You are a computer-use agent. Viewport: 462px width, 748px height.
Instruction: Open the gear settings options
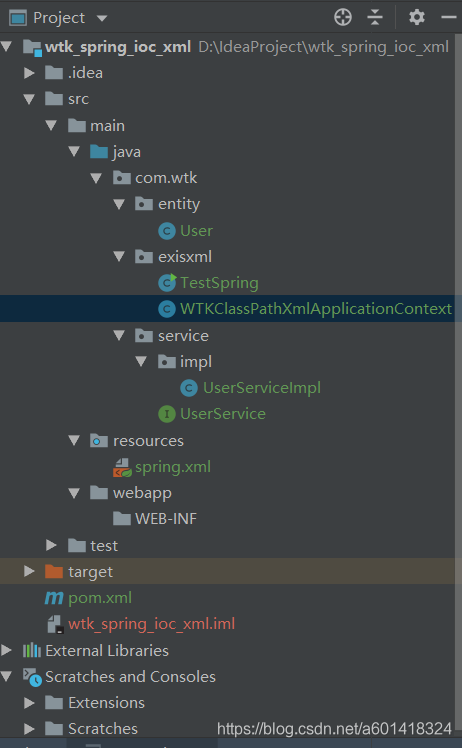pos(417,17)
